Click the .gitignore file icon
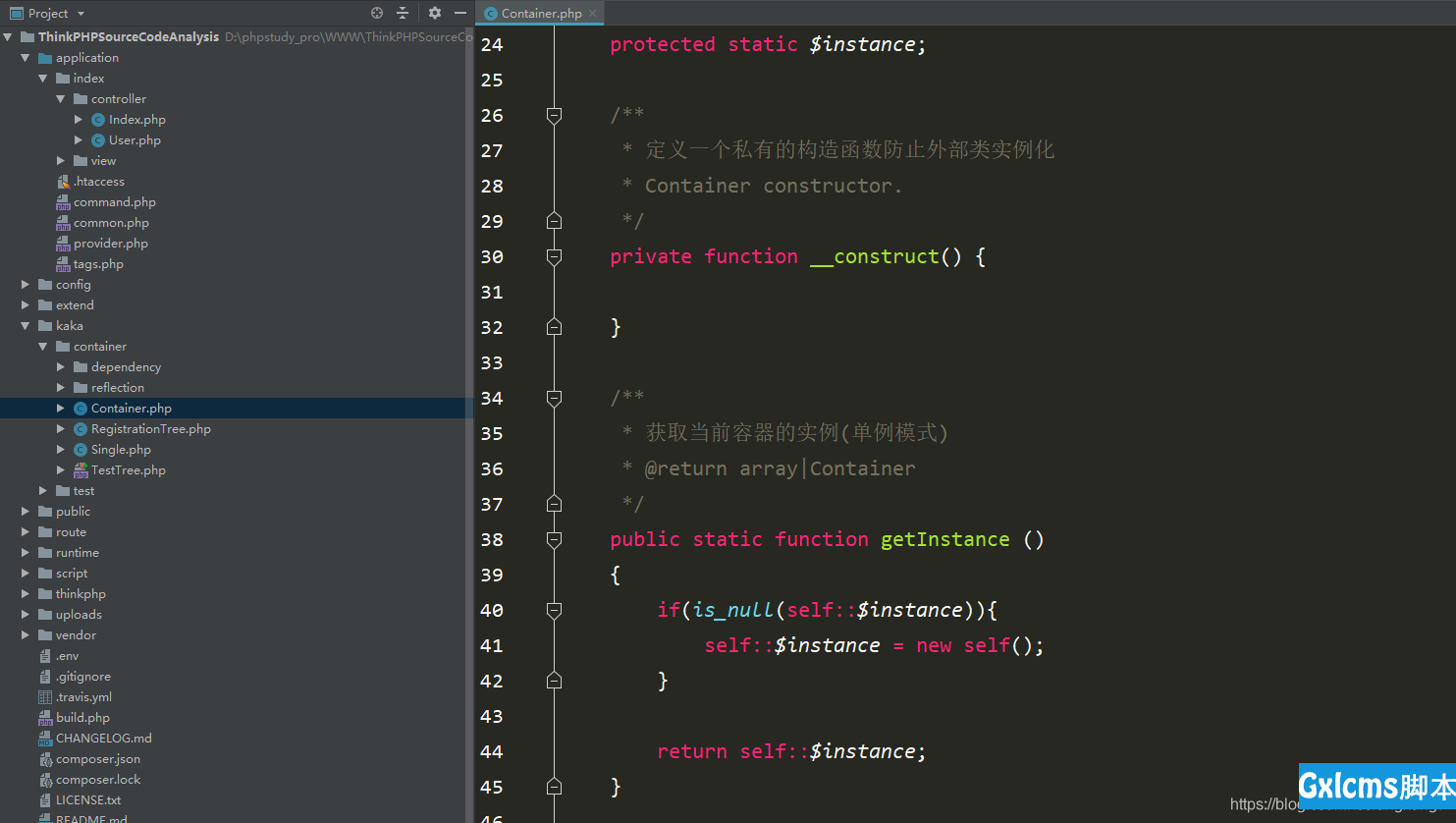1456x823 pixels. (45, 677)
